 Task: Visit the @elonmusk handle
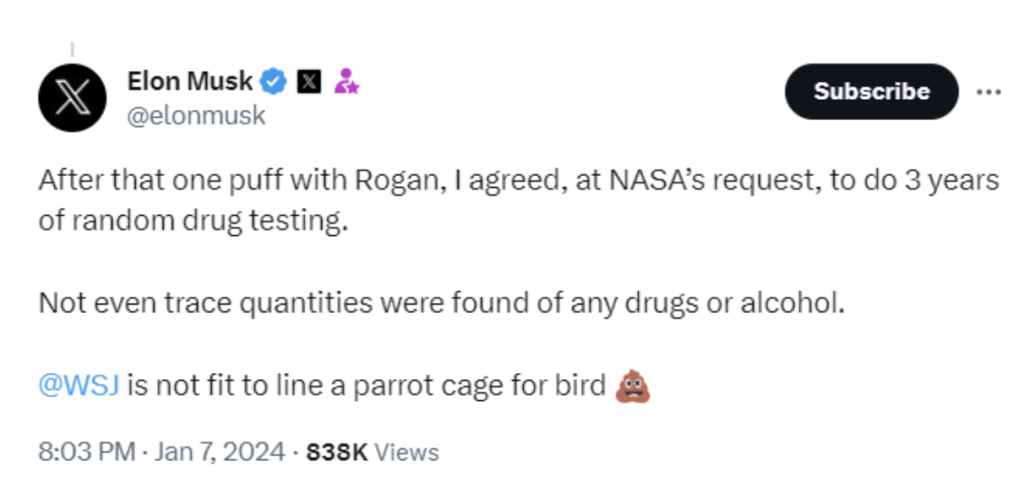tap(196, 116)
